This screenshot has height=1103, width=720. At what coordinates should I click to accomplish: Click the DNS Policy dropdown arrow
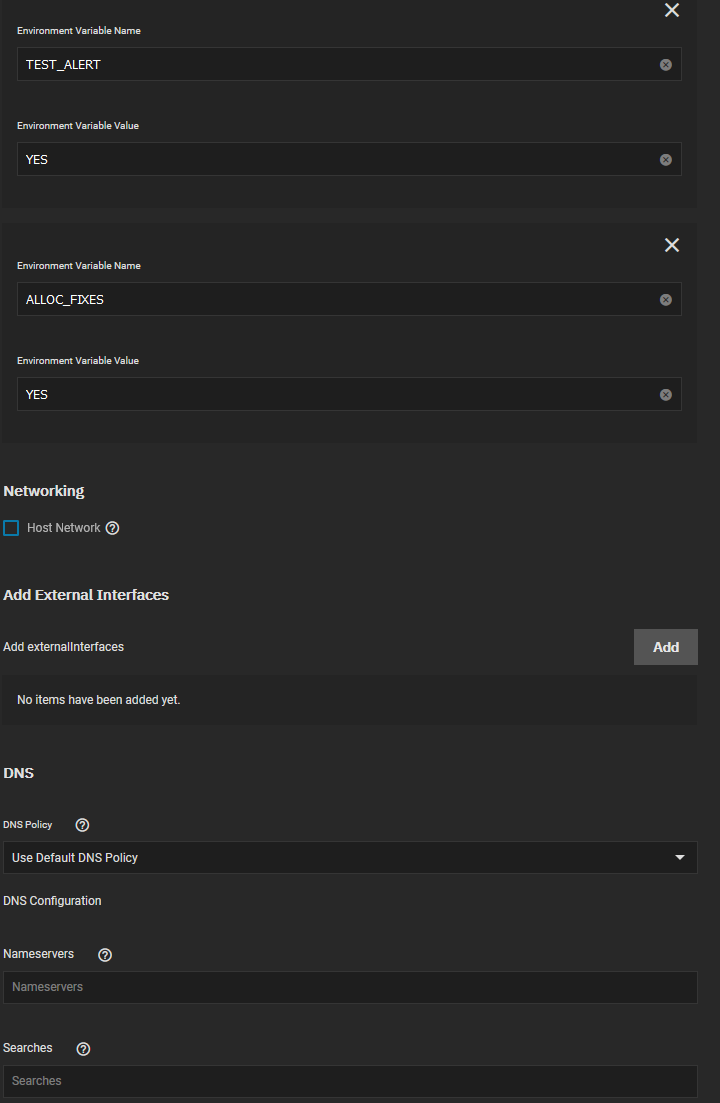(x=680, y=858)
